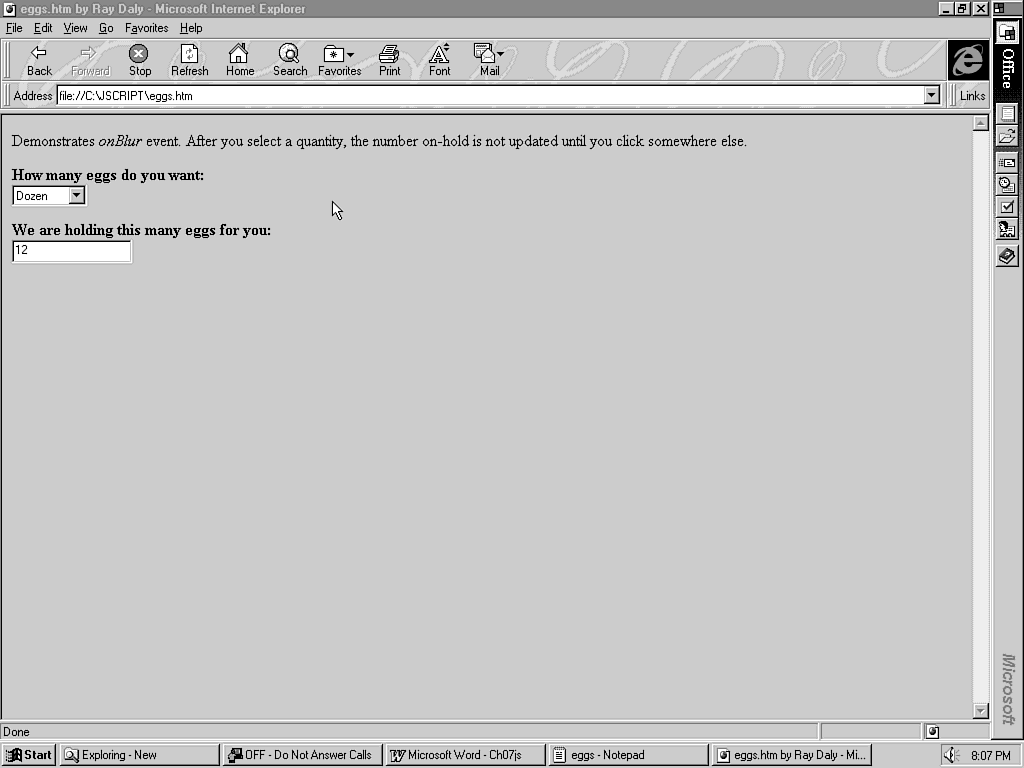The image size is (1024, 768).
Task: Print the current page
Action: (389, 61)
